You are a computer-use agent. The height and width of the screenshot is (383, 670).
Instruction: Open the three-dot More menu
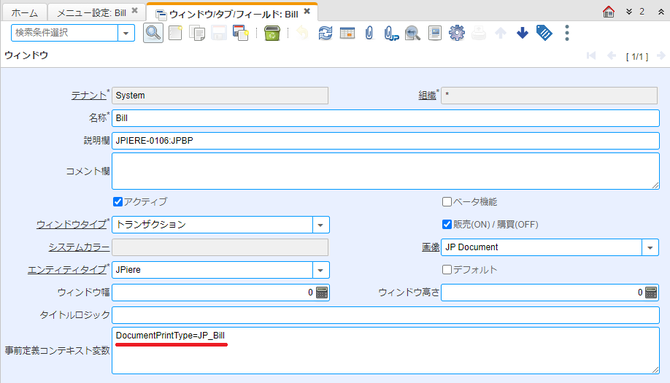pos(567,33)
